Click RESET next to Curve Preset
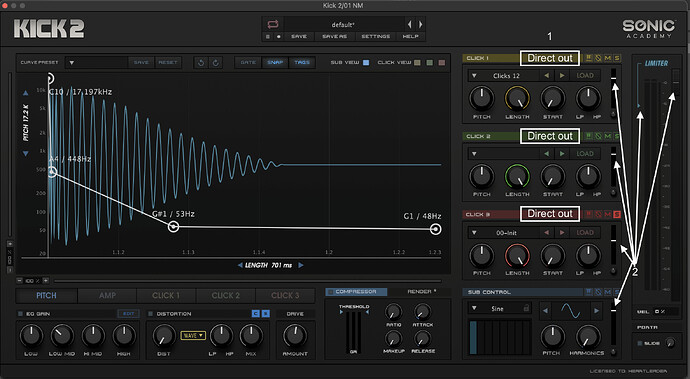Viewport: 690px width, 379px height. point(168,63)
